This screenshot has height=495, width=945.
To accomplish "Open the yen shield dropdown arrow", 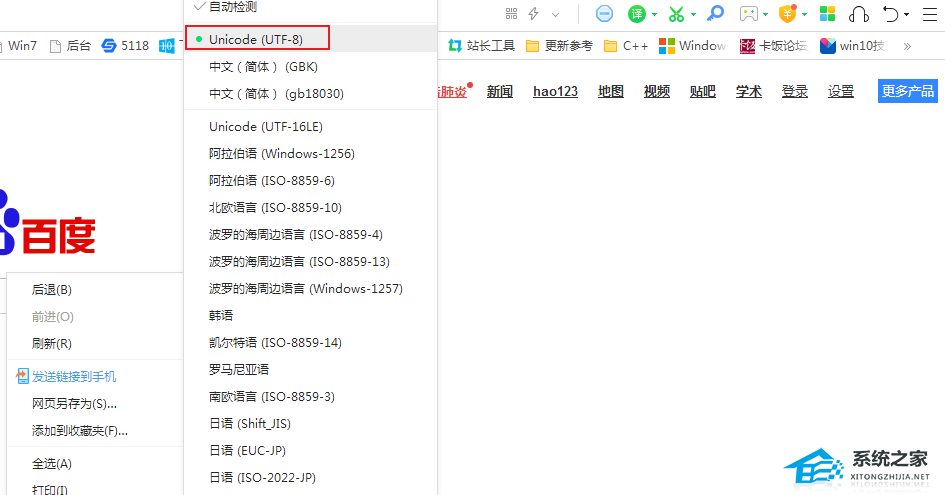I will [x=805, y=14].
